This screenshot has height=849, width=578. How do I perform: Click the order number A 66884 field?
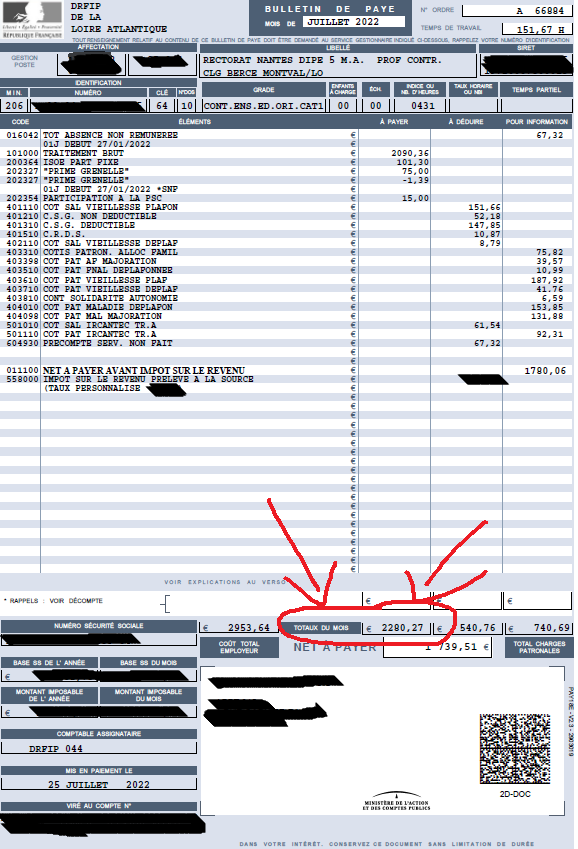click(x=517, y=11)
